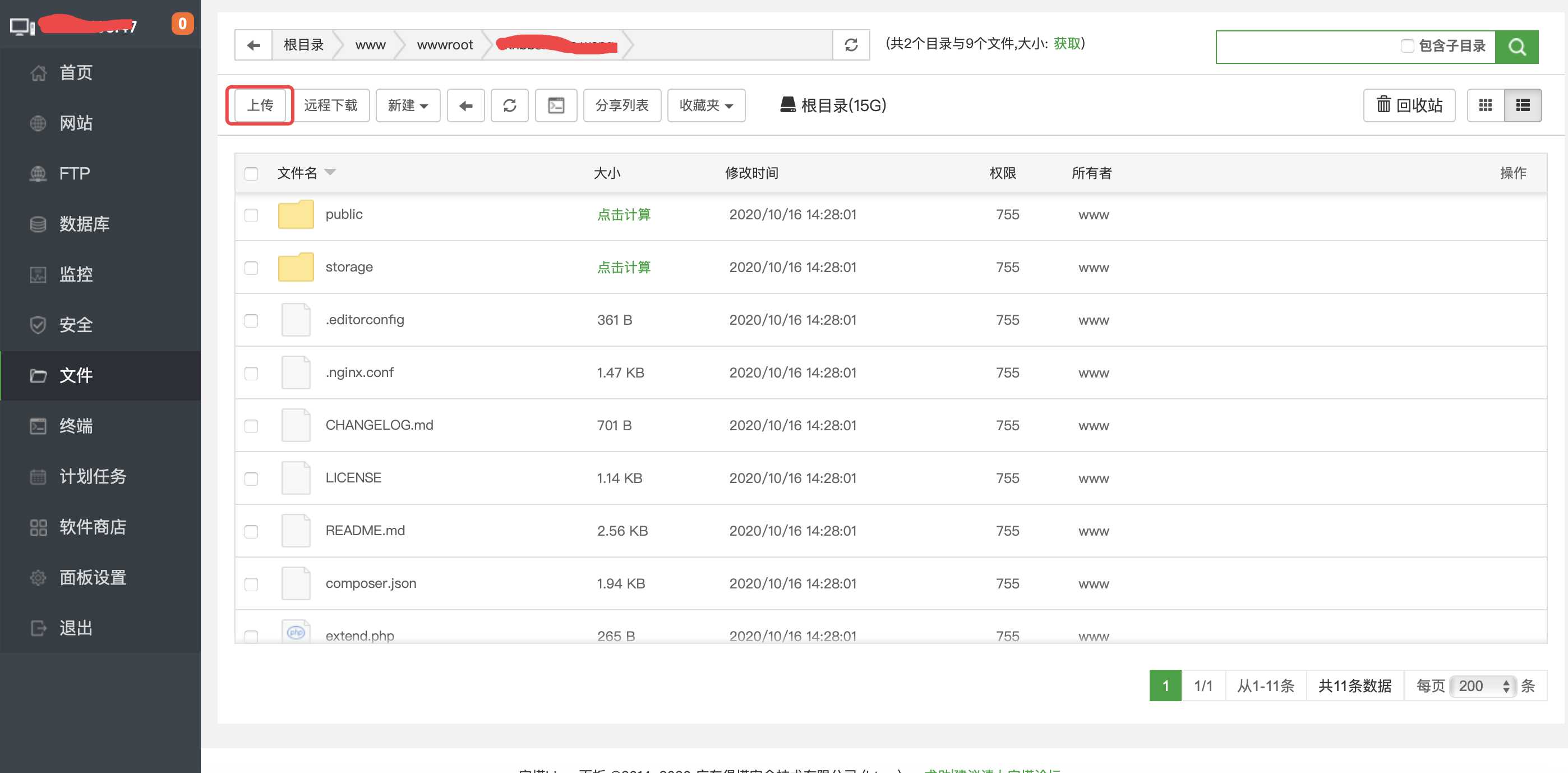Click the 软件商店 grid icon
Screen dimensions: 1568x773
pyautogui.click(x=38, y=527)
